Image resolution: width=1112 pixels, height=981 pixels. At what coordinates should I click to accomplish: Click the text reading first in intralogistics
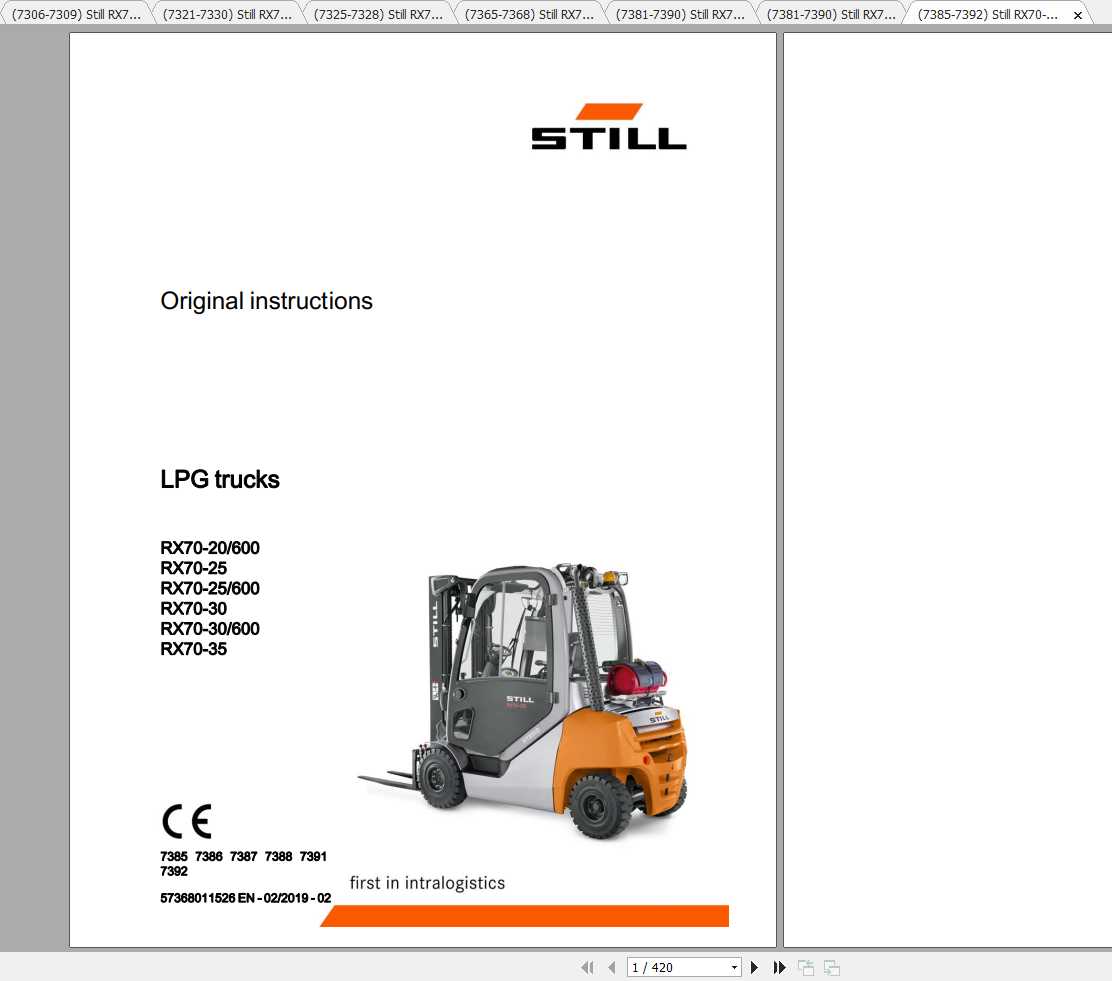pos(427,883)
